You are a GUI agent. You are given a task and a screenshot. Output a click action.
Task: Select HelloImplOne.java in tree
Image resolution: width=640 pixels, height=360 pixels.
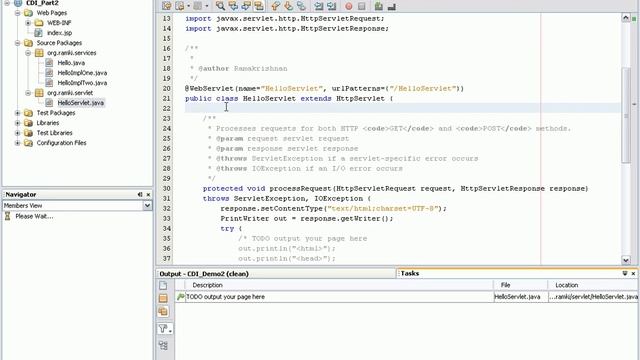pyautogui.click(x=82, y=73)
